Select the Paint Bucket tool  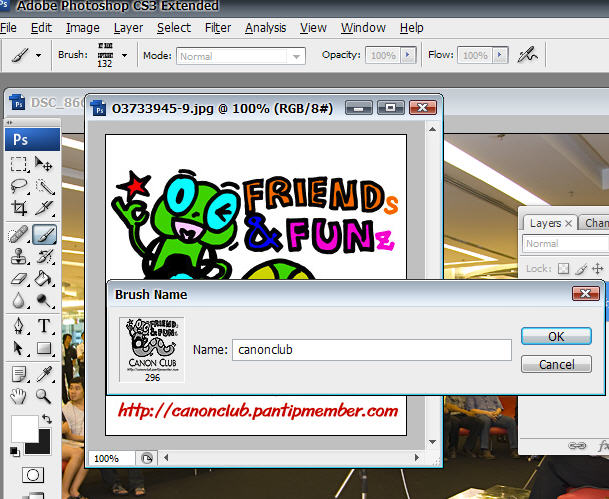coord(44,278)
